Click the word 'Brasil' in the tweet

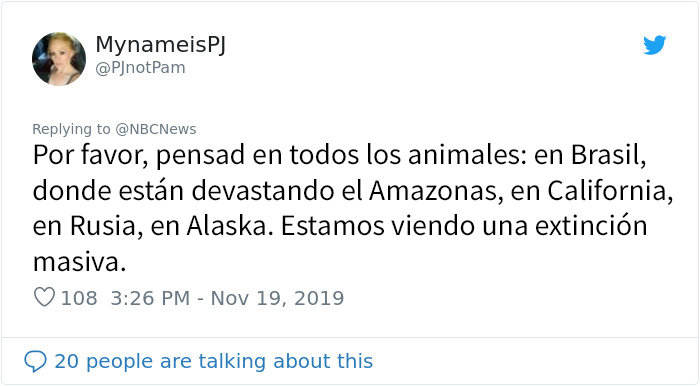[x=608, y=155]
